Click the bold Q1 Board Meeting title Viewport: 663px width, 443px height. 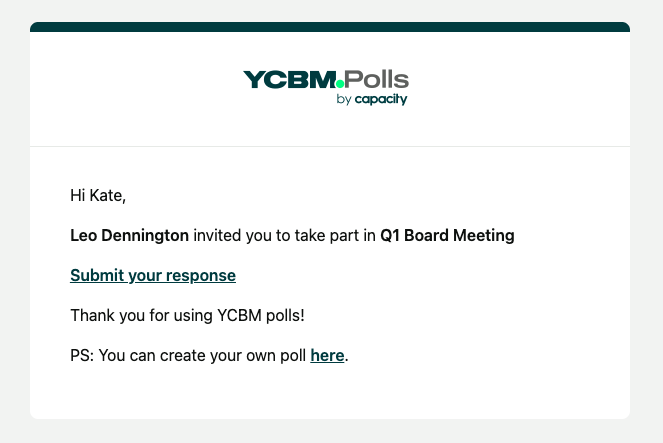[447, 236]
